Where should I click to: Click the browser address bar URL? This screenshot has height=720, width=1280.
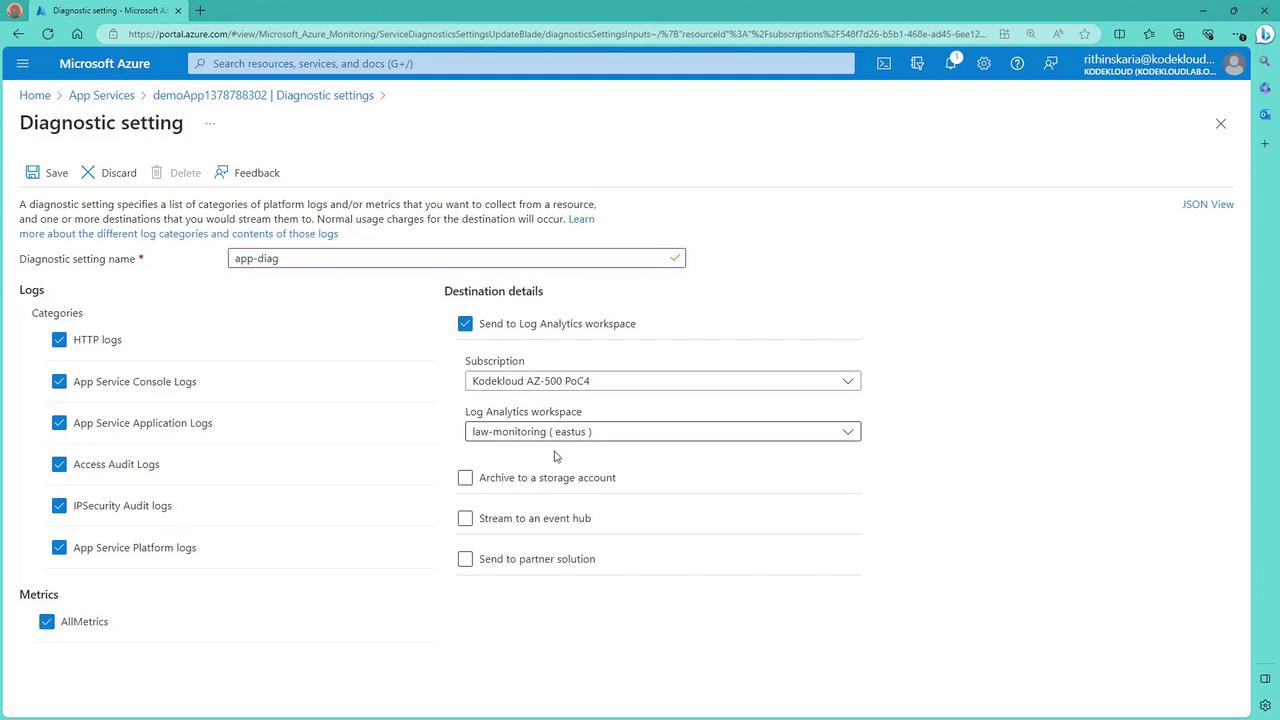tap(558, 34)
